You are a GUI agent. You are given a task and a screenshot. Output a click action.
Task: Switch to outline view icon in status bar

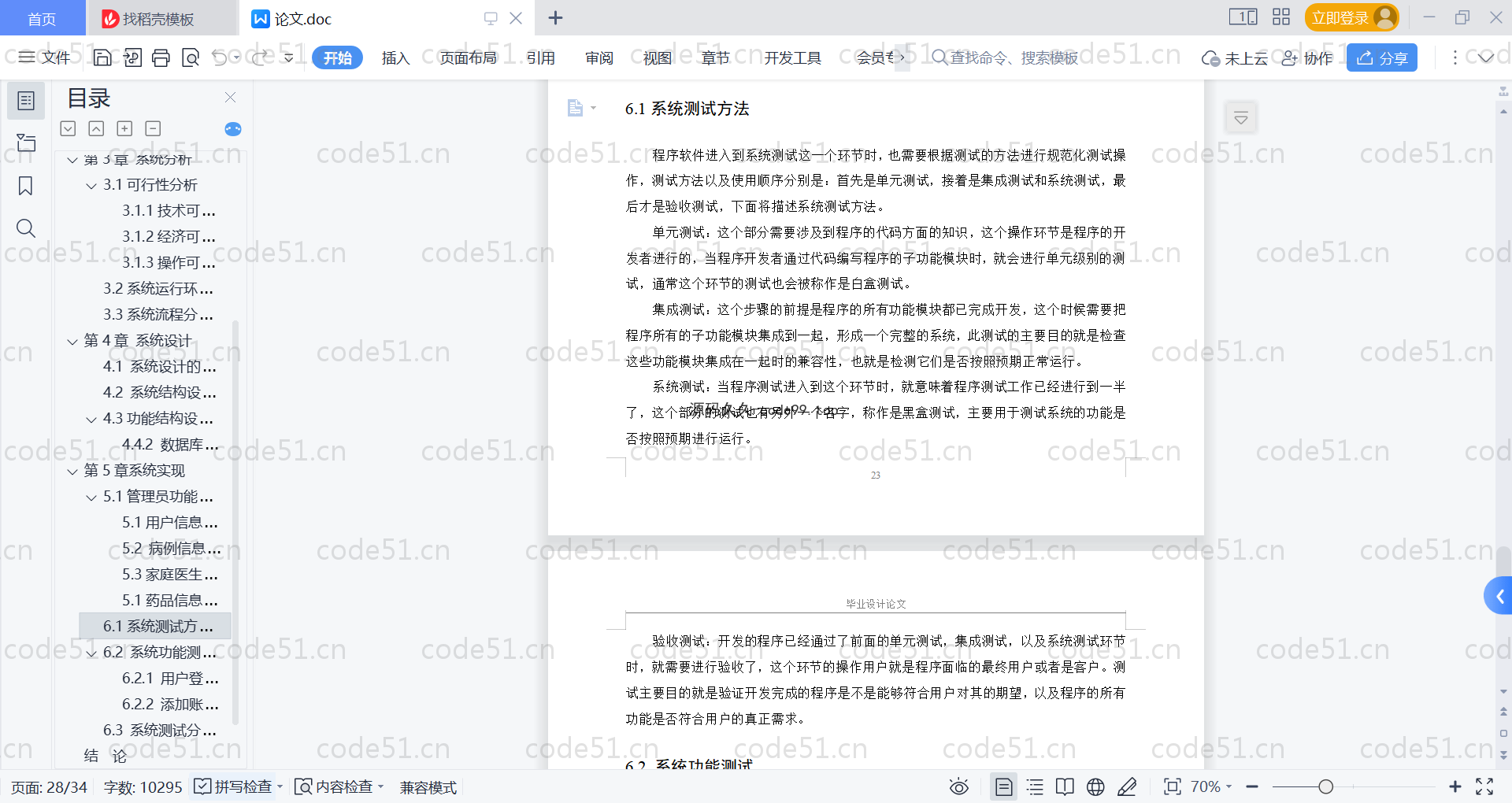coord(1035,786)
